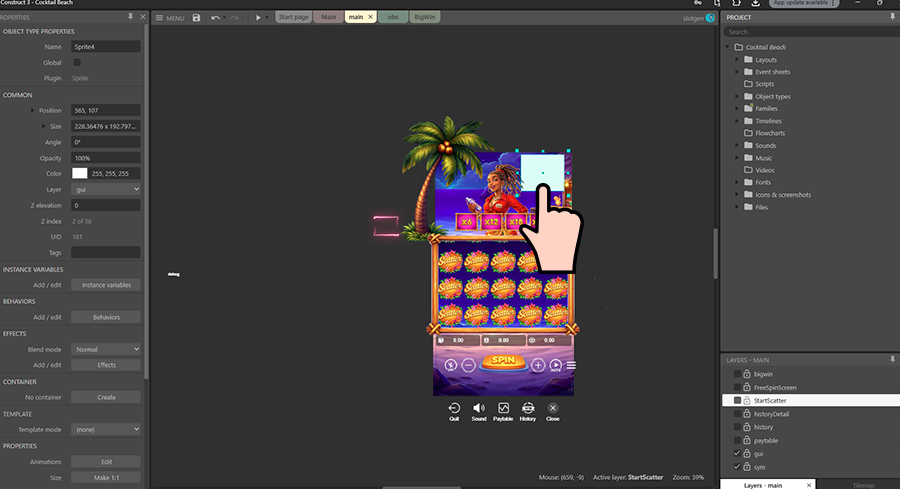The height and width of the screenshot is (489, 900).
Task: Hide the gui layer via its checkbox
Action: tap(737, 453)
